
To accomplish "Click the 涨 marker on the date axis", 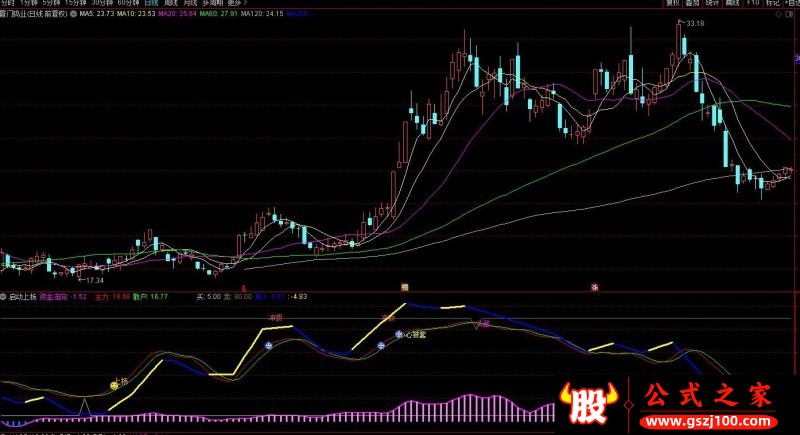I will 594,288.
